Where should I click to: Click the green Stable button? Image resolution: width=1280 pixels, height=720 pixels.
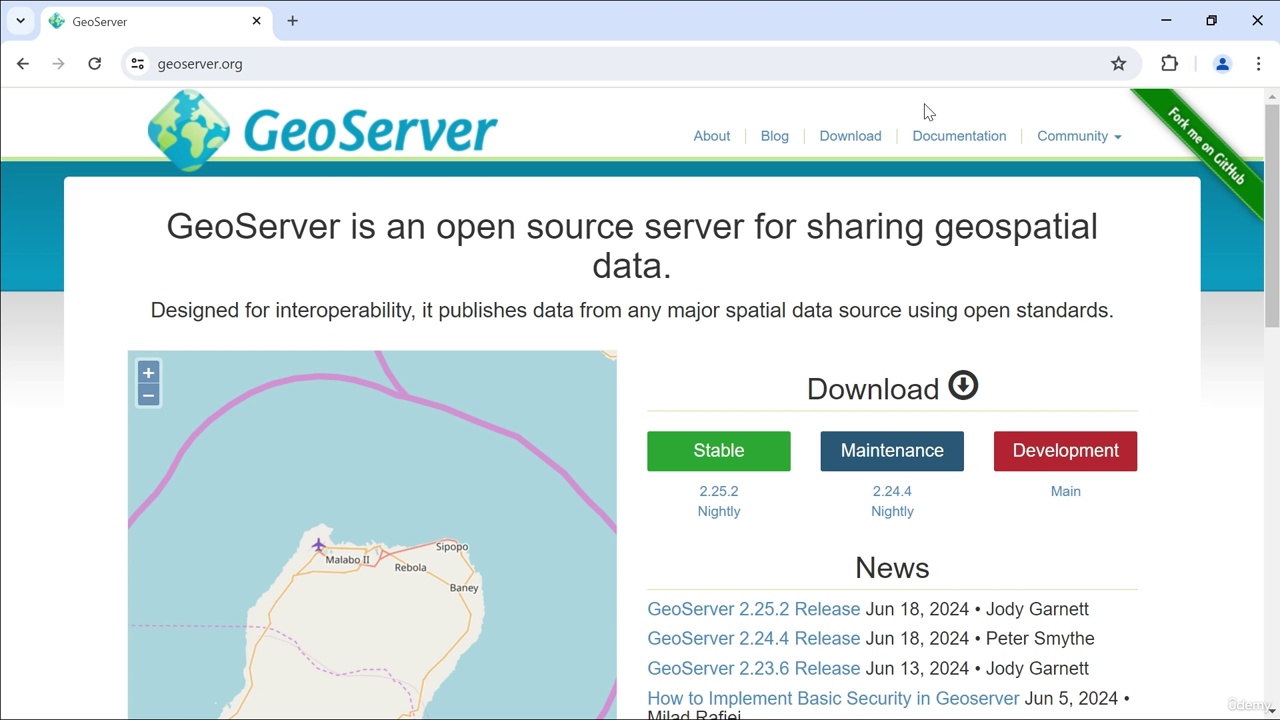(719, 451)
